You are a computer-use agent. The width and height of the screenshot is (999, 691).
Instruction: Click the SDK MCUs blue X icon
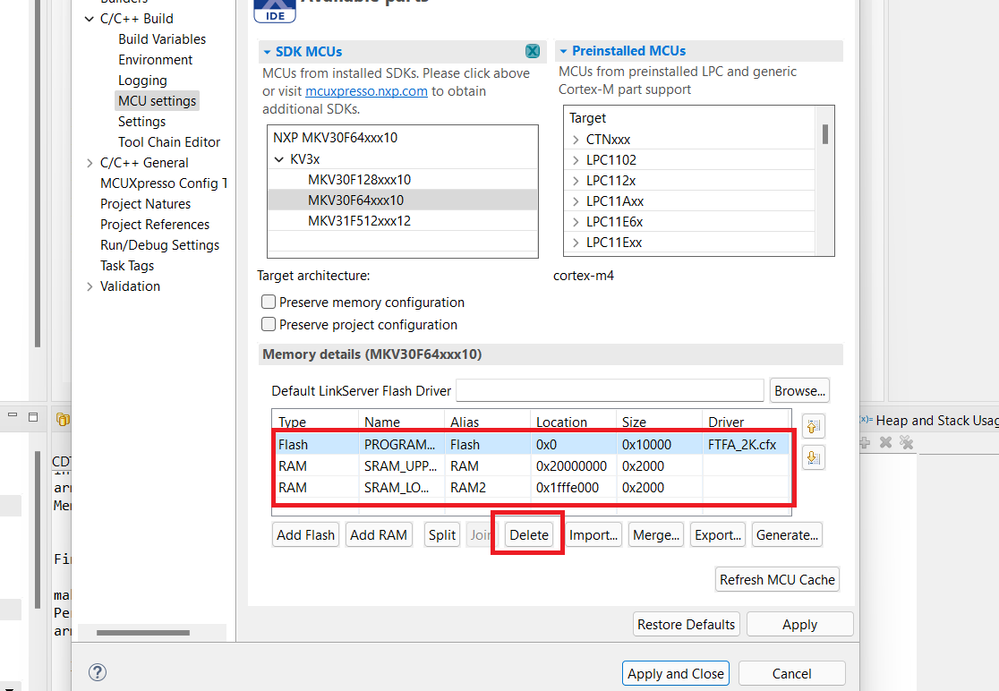[533, 51]
